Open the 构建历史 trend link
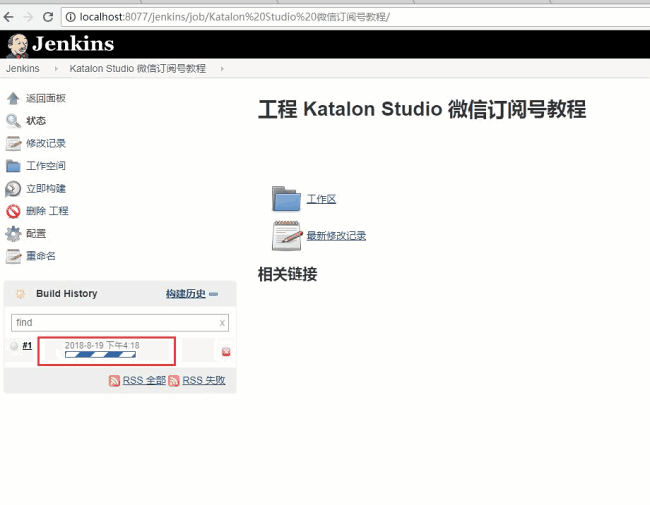650x505 pixels. coord(186,294)
